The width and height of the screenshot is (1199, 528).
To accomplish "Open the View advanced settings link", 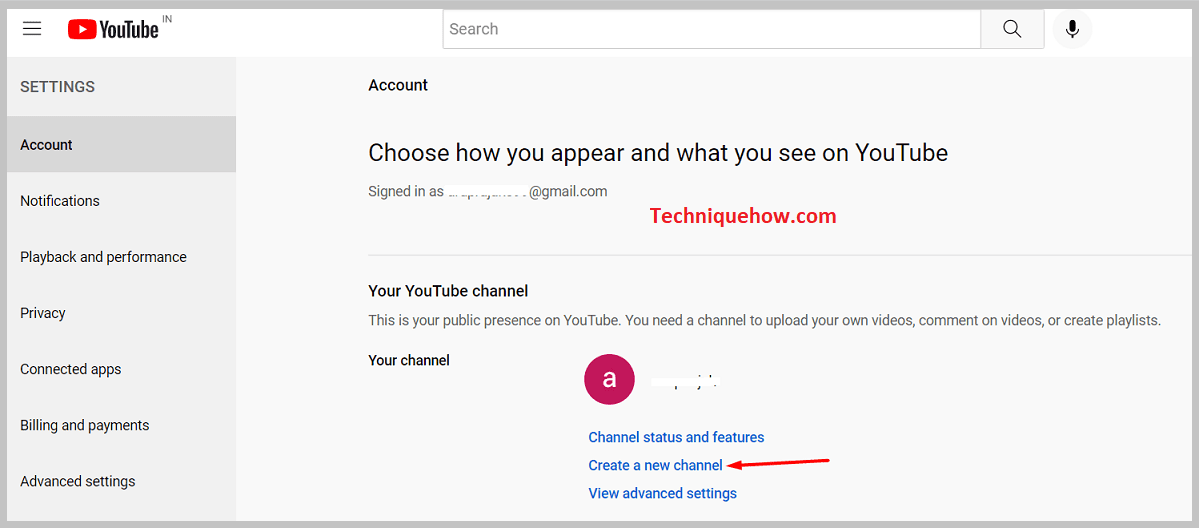I will tap(662, 493).
